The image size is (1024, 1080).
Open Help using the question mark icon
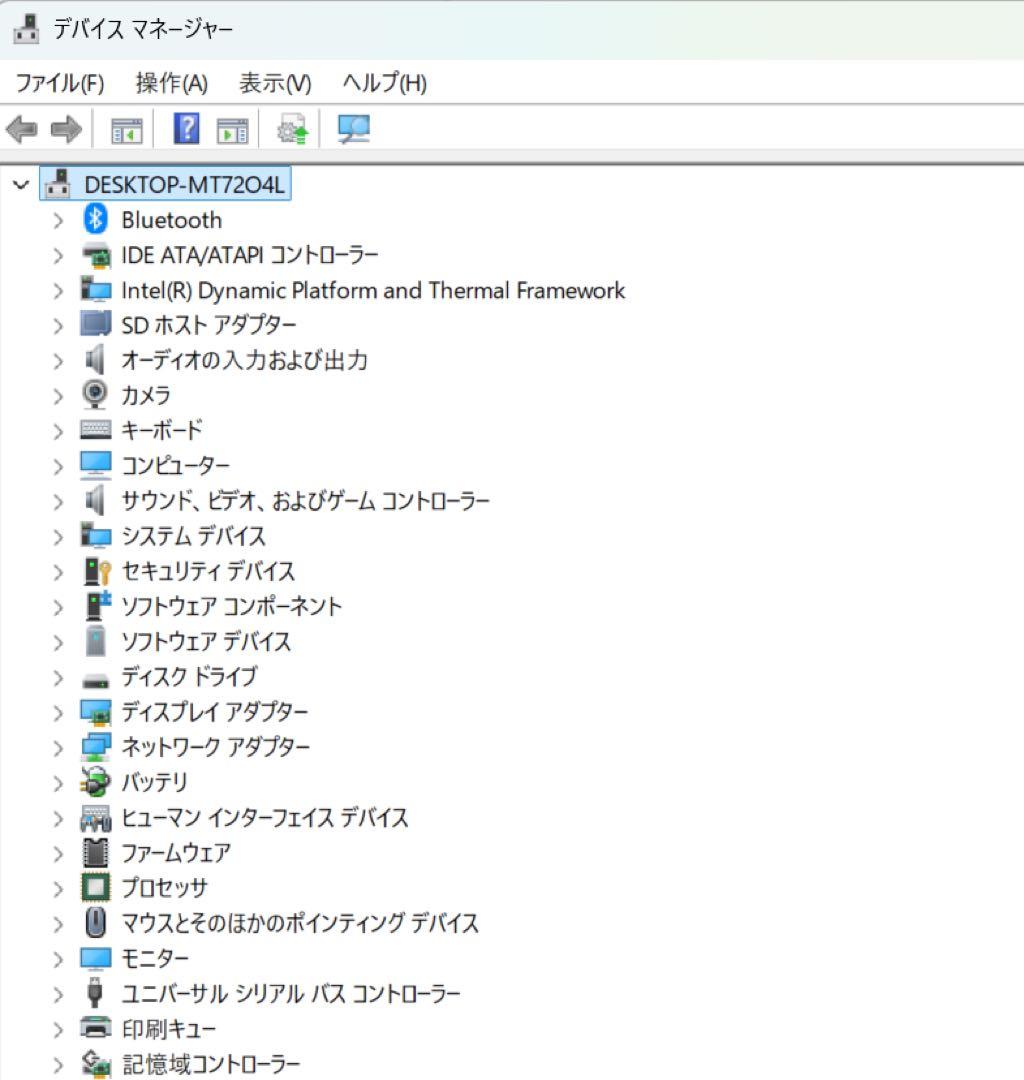pyautogui.click(x=186, y=128)
